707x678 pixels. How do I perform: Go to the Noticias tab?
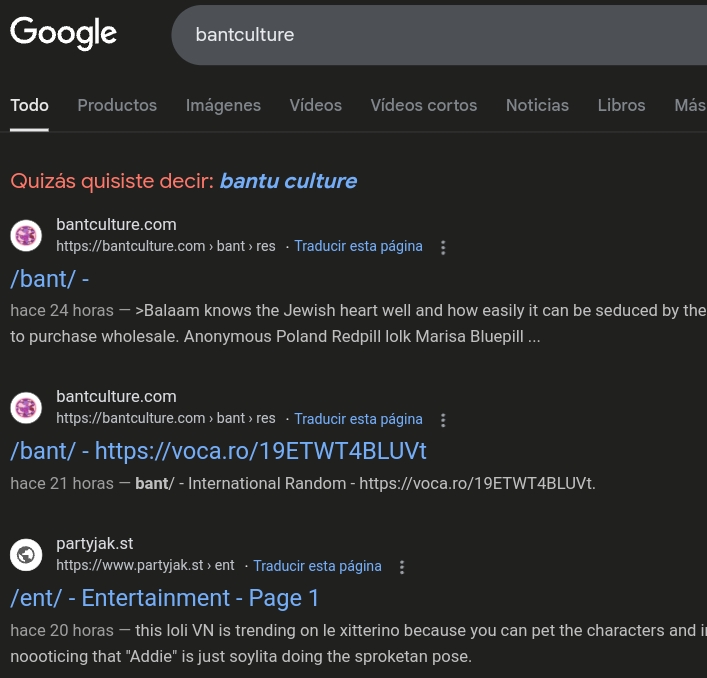[537, 105]
